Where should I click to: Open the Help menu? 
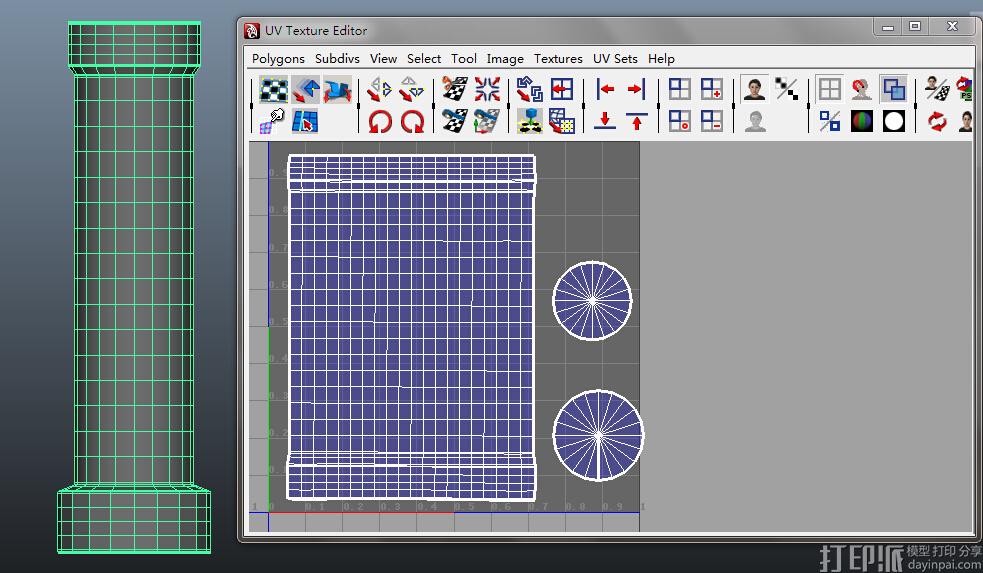[x=661, y=58]
